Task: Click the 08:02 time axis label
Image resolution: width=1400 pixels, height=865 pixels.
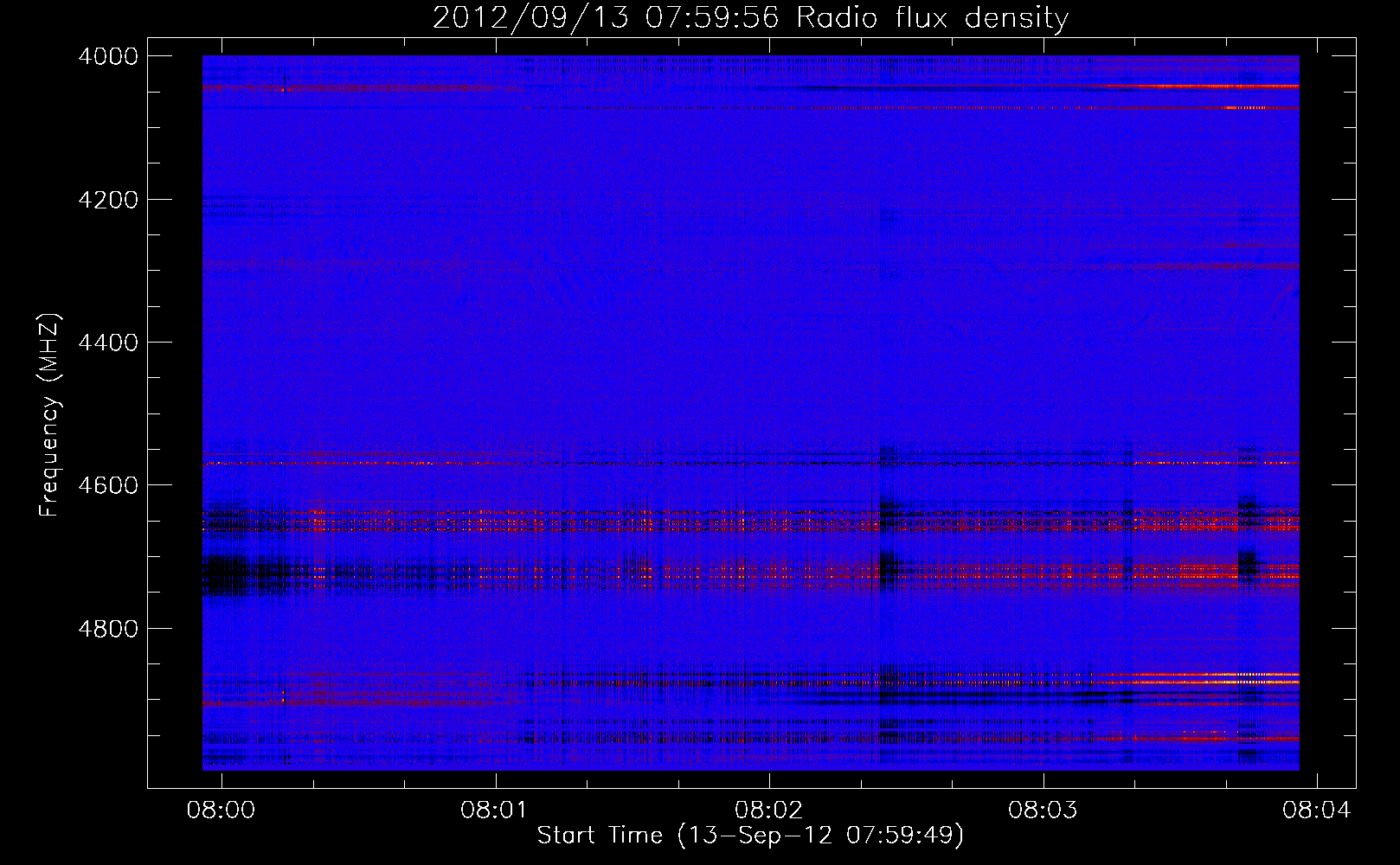Action: click(769, 810)
